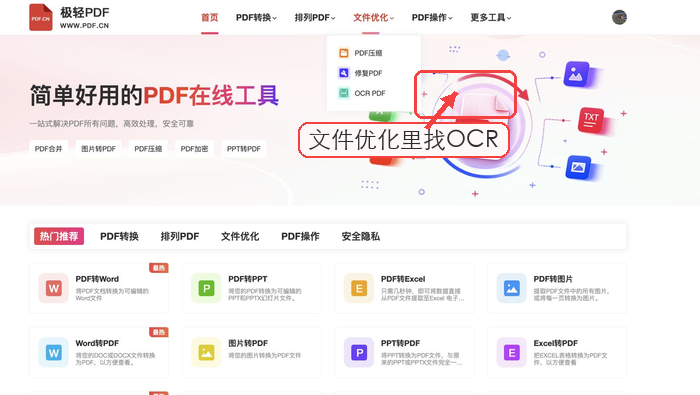This screenshot has height=395, width=700.
Task: Open the PDF转图片 tool card title
Action: coord(553,279)
